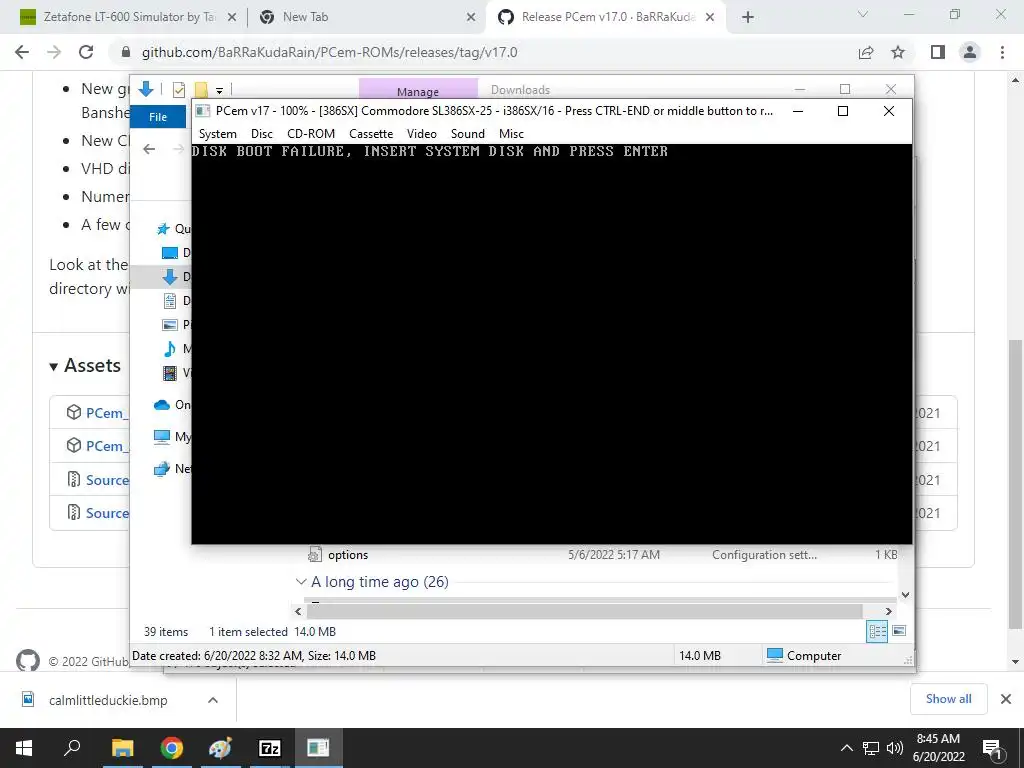This screenshot has width=1024, height=768.
Task: Click the second PCem_ asset link
Action: pyautogui.click(x=107, y=446)
